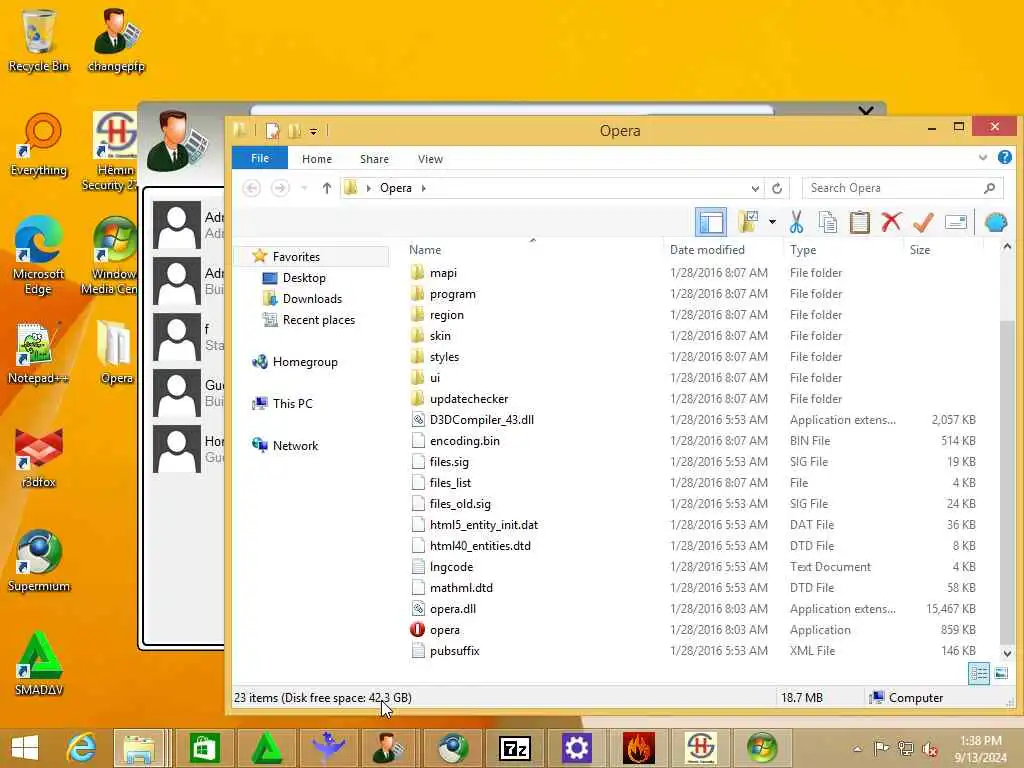Viewport: 1024px width, 768px height.
Task: Open the File ribbon tab
Action: [x=260, y=159]
